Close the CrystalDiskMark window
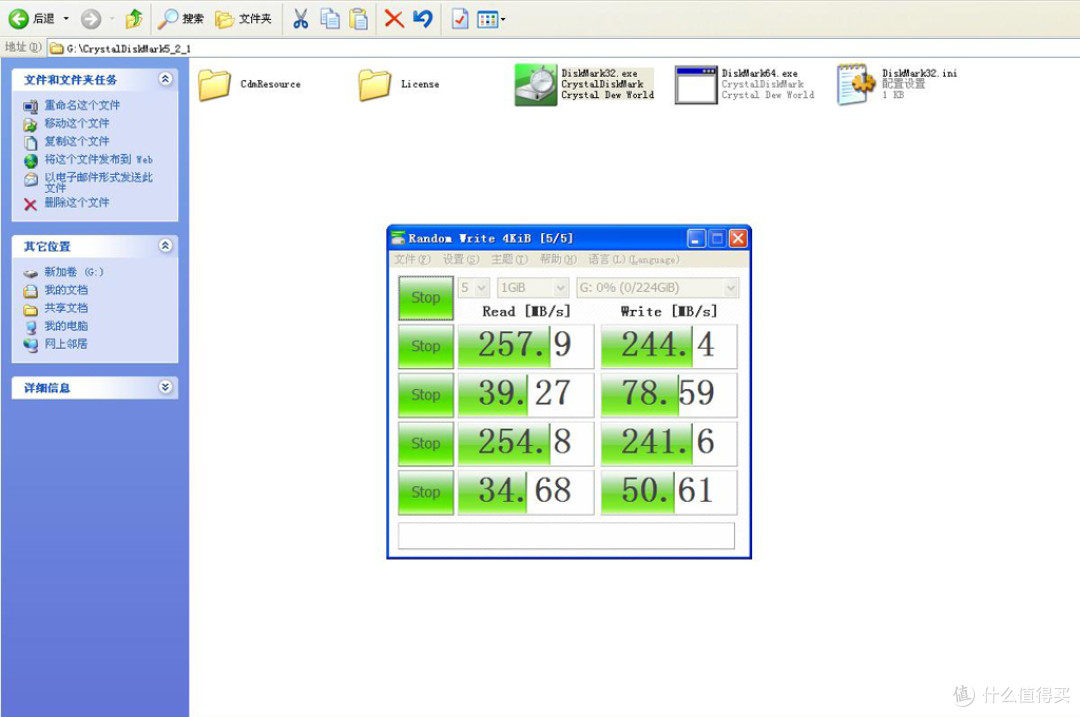Viewport: 1080px width, 717px height. [738, 238]
